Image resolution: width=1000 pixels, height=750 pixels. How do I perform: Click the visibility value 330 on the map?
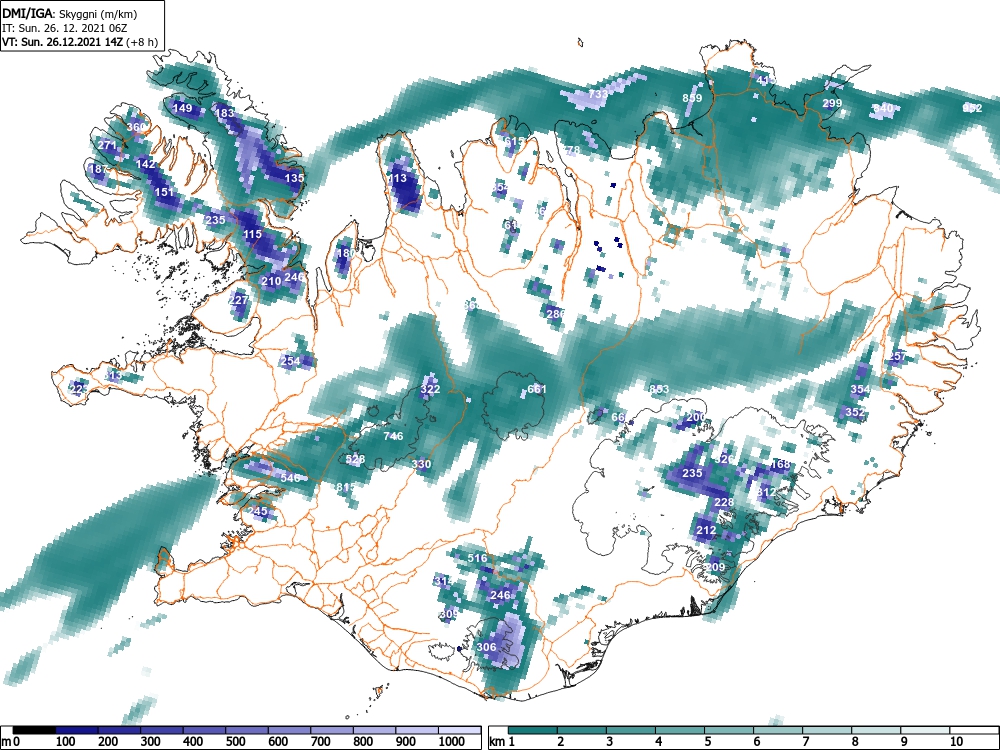[x=421, y=464]
